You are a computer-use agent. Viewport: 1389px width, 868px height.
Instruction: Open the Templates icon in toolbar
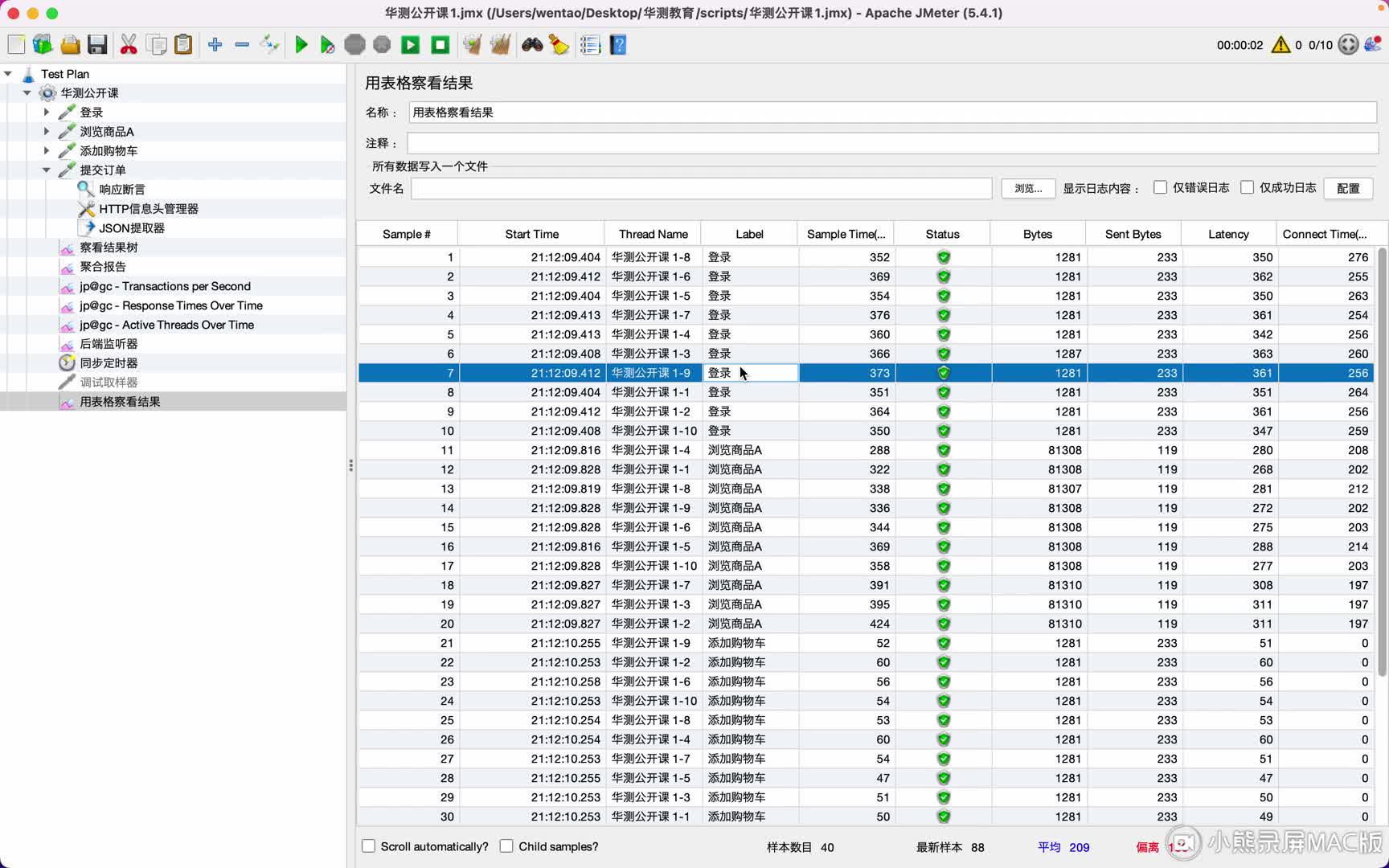point(43,45)
